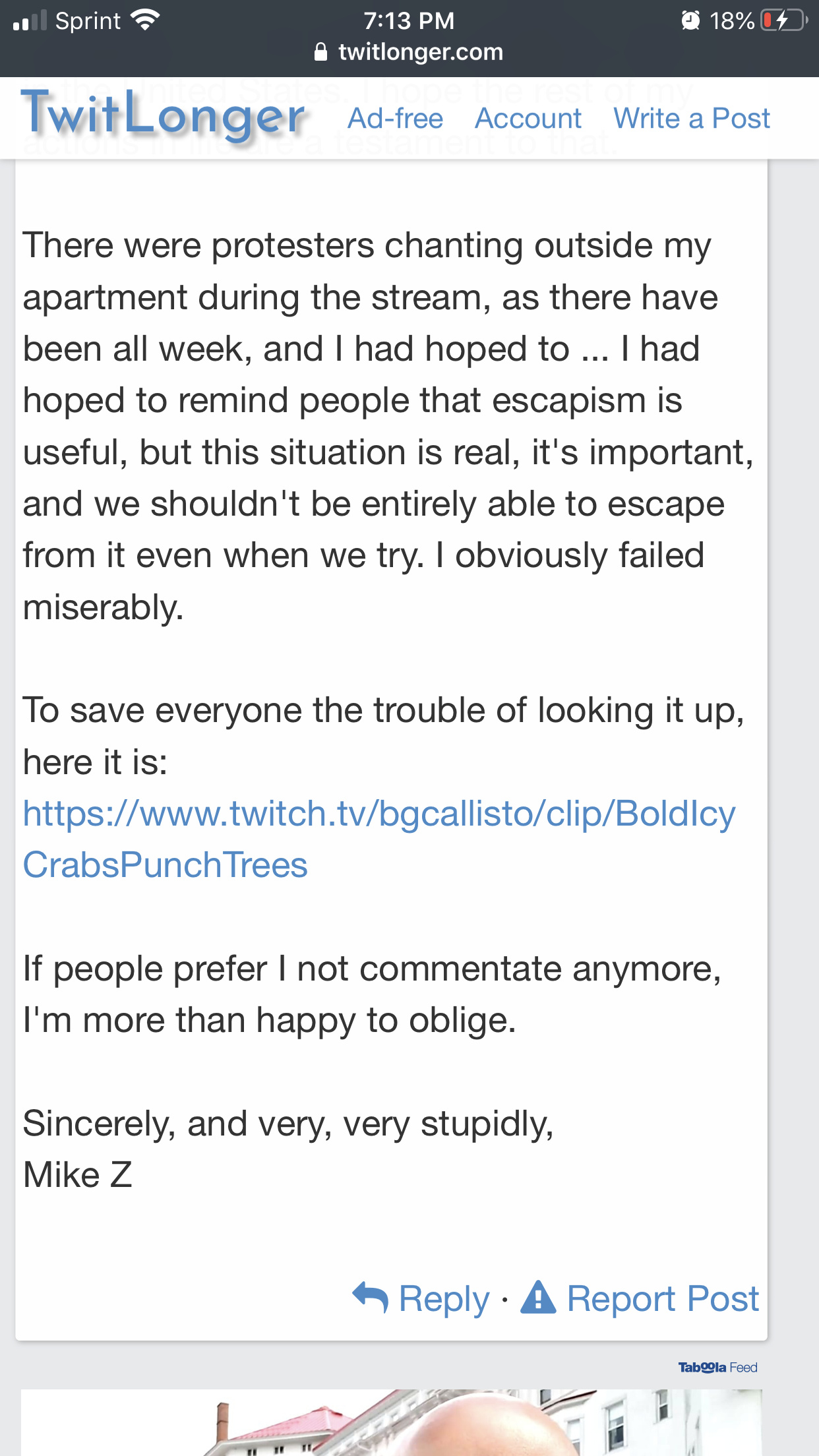
Task: Open the Taboola Feed label link
Action: tap(717, 1368)
